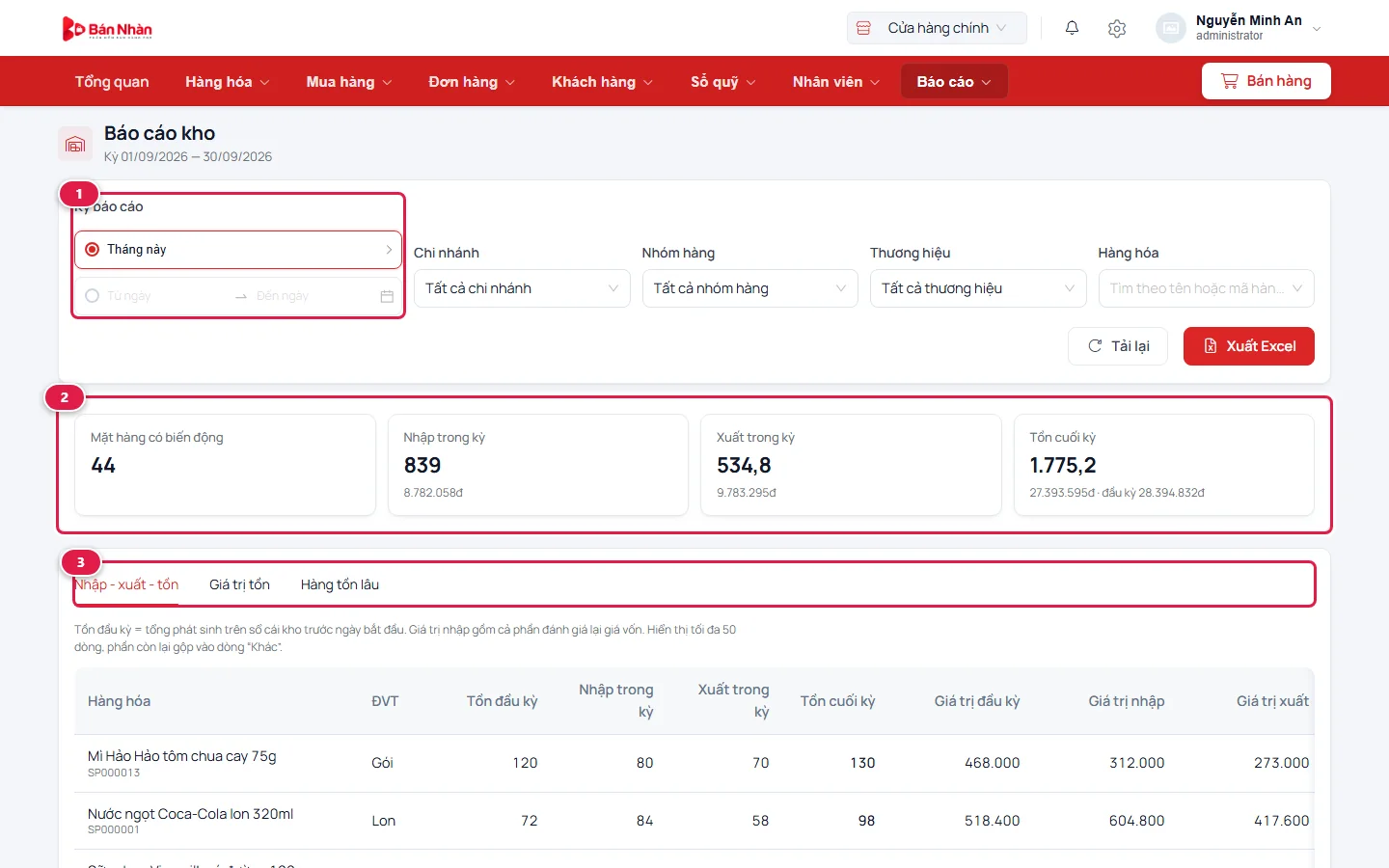Open the Sổ quỹ menu

tap(723, 82)
